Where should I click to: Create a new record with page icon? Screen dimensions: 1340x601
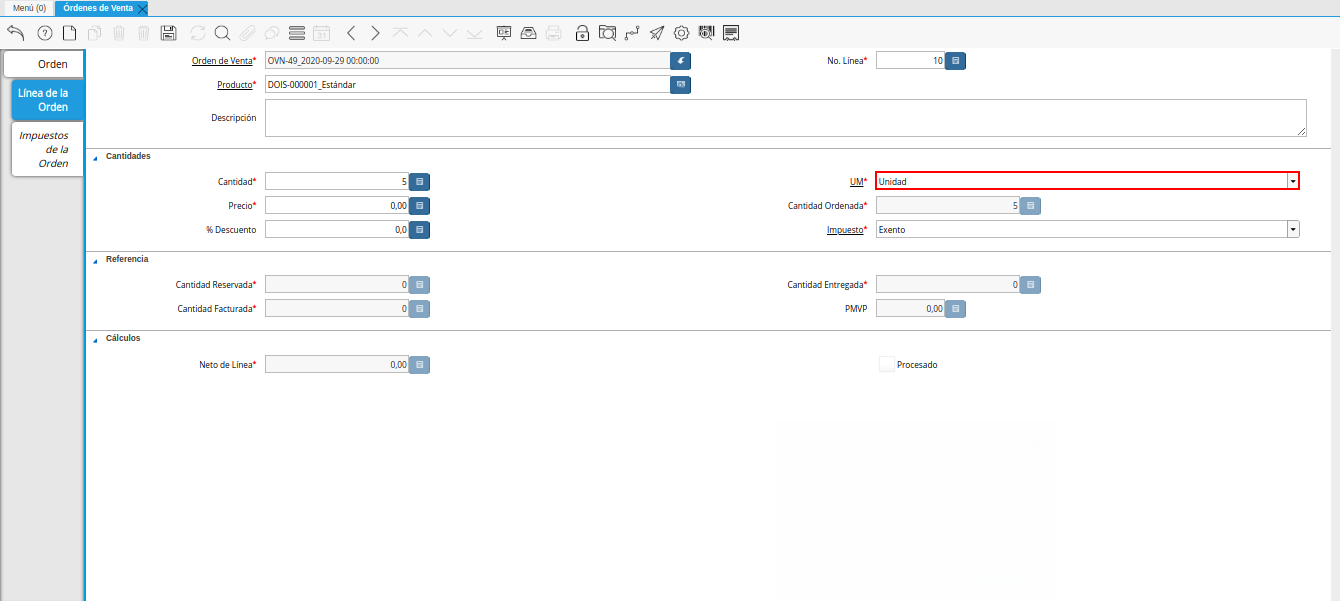tap(70, 33)
